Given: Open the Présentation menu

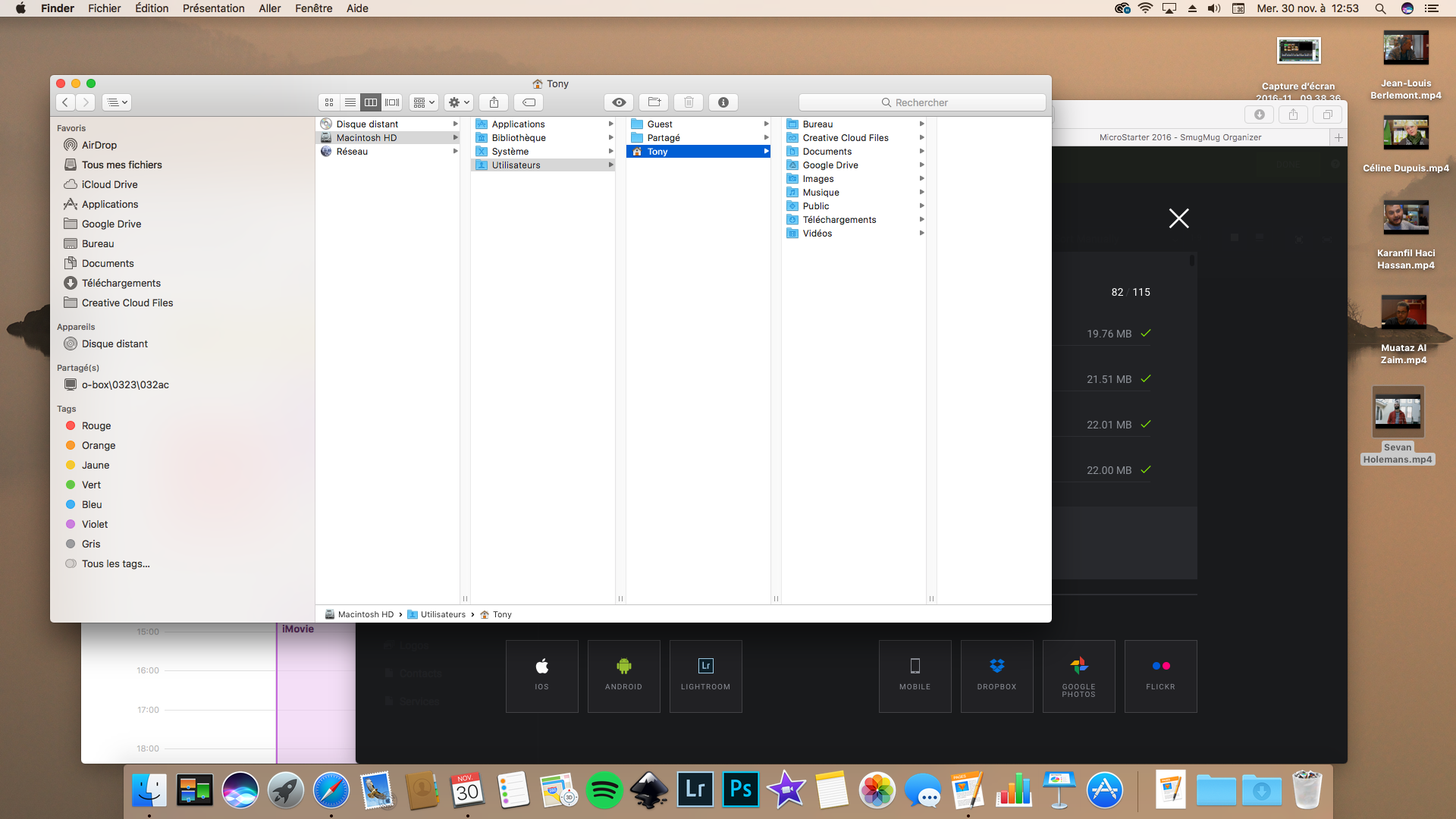Looking at the screenshot, I should pyautogui.click(x=213, y=8).
